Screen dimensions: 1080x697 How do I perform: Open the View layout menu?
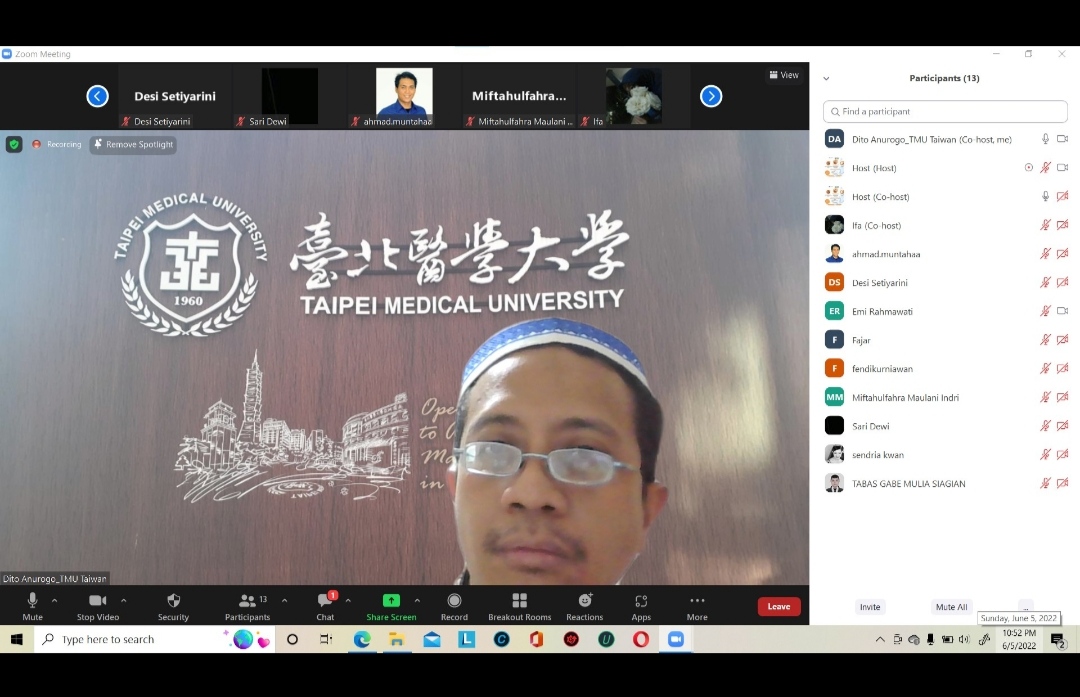pos(784,75)
